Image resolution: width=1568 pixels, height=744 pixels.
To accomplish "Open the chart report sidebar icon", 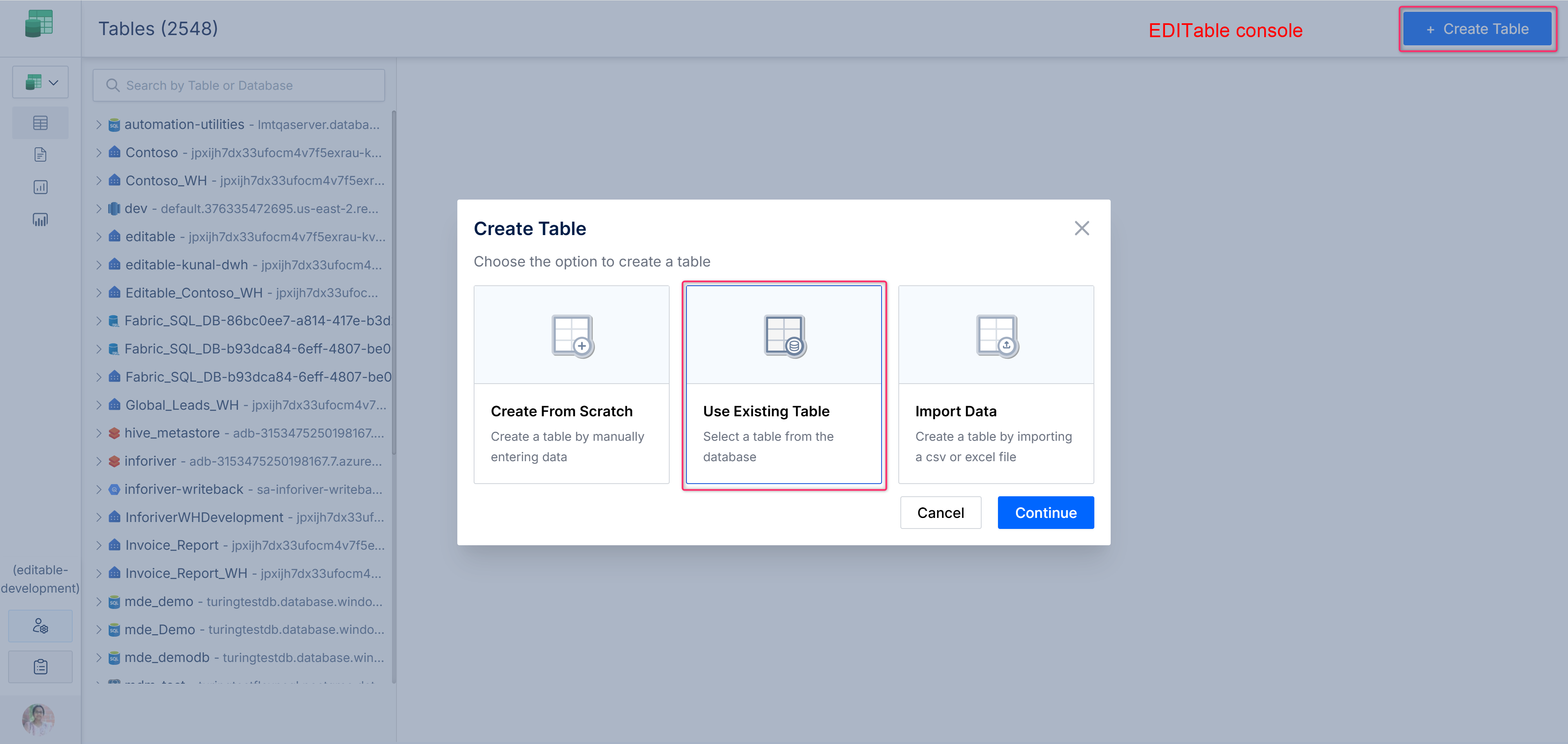I will click(40, 187).
